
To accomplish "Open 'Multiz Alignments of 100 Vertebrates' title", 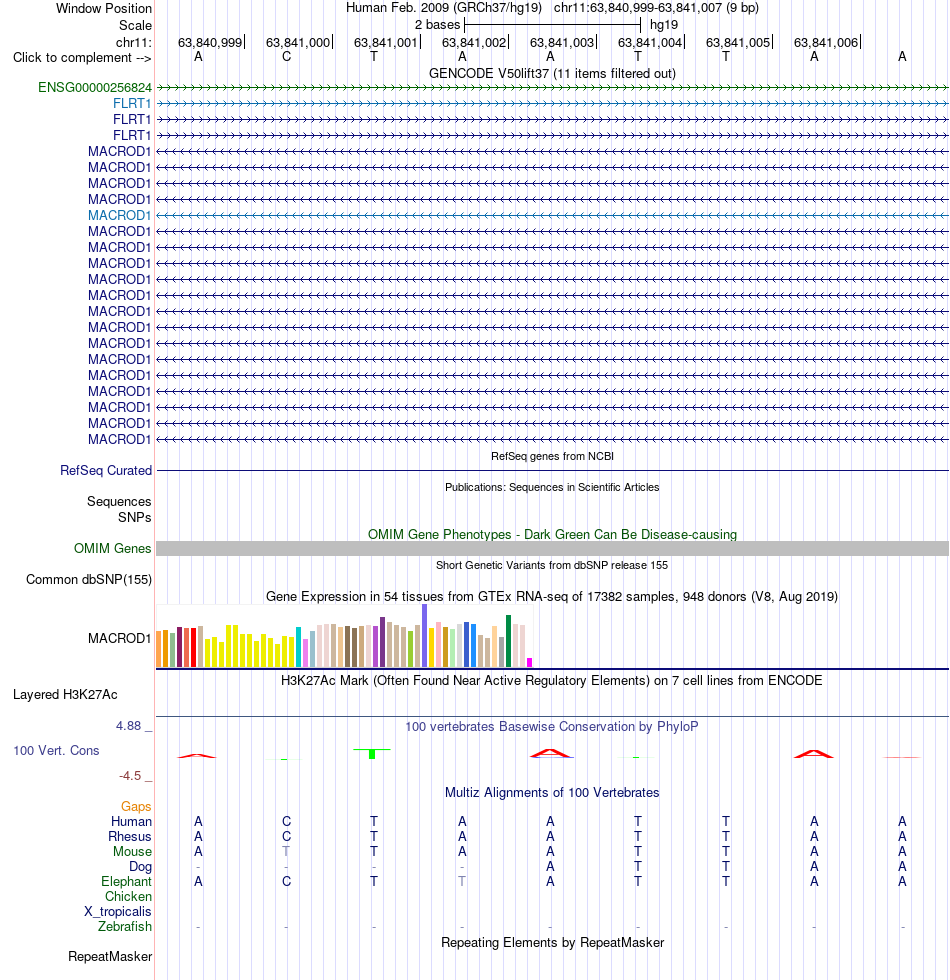I will click(x=552, y=792).
